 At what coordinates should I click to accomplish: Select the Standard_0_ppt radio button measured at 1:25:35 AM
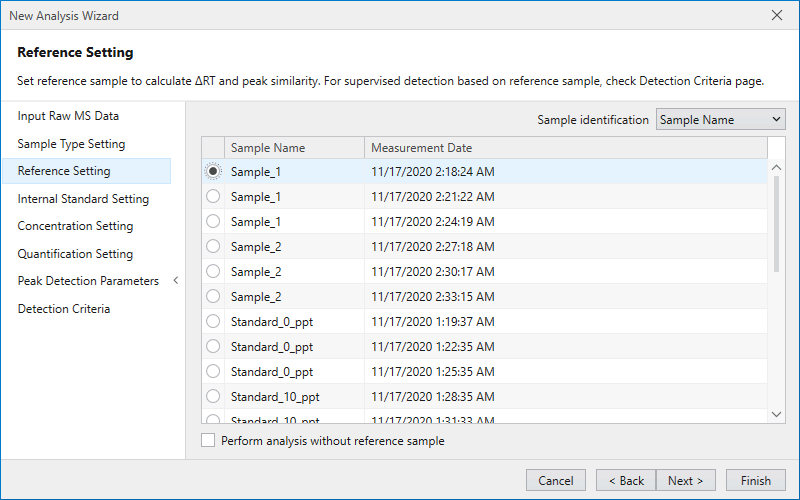coord(213,371)
